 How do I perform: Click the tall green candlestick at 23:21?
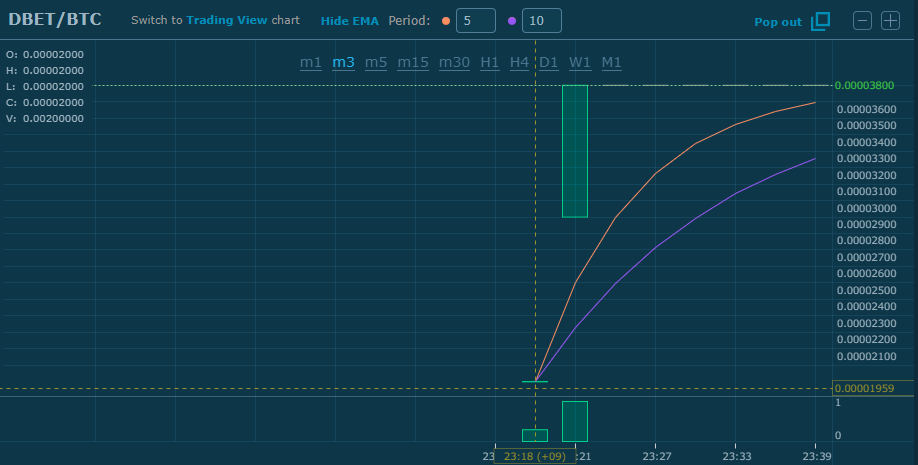(x=575, y=151)
